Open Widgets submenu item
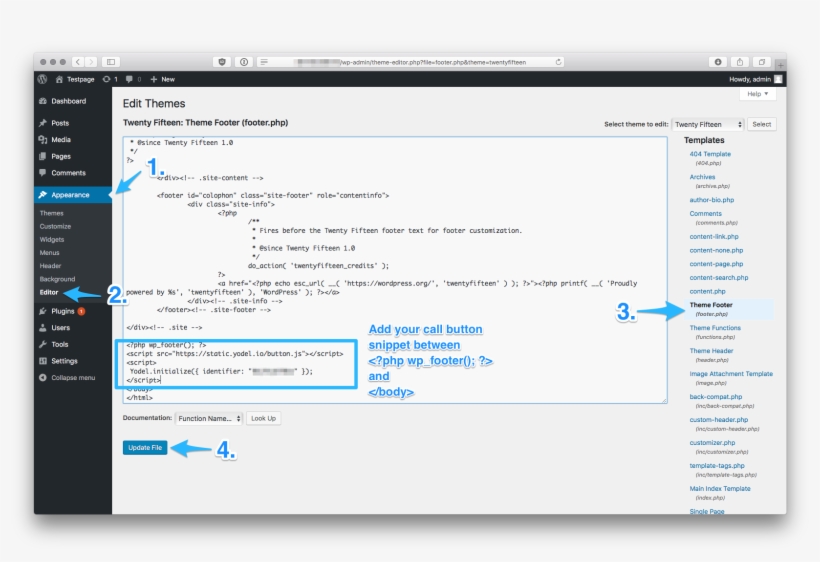Image resolution: width=820 pixels, height=562 pixels. 52,239
